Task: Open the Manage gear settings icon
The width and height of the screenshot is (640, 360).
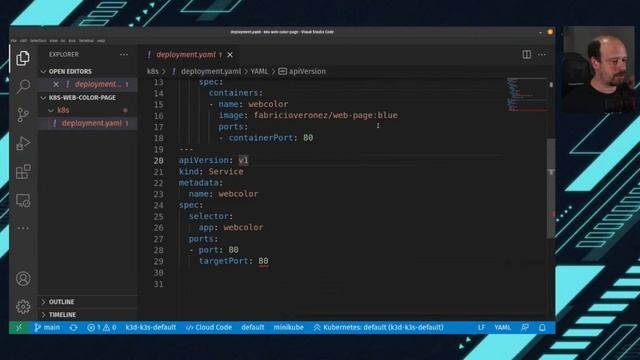Action: tap(23, 307)
